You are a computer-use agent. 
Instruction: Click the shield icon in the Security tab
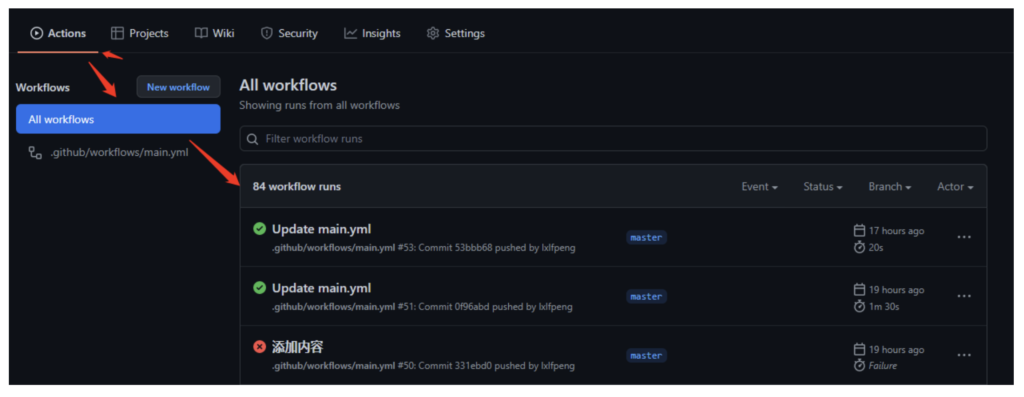coord(266,33)
